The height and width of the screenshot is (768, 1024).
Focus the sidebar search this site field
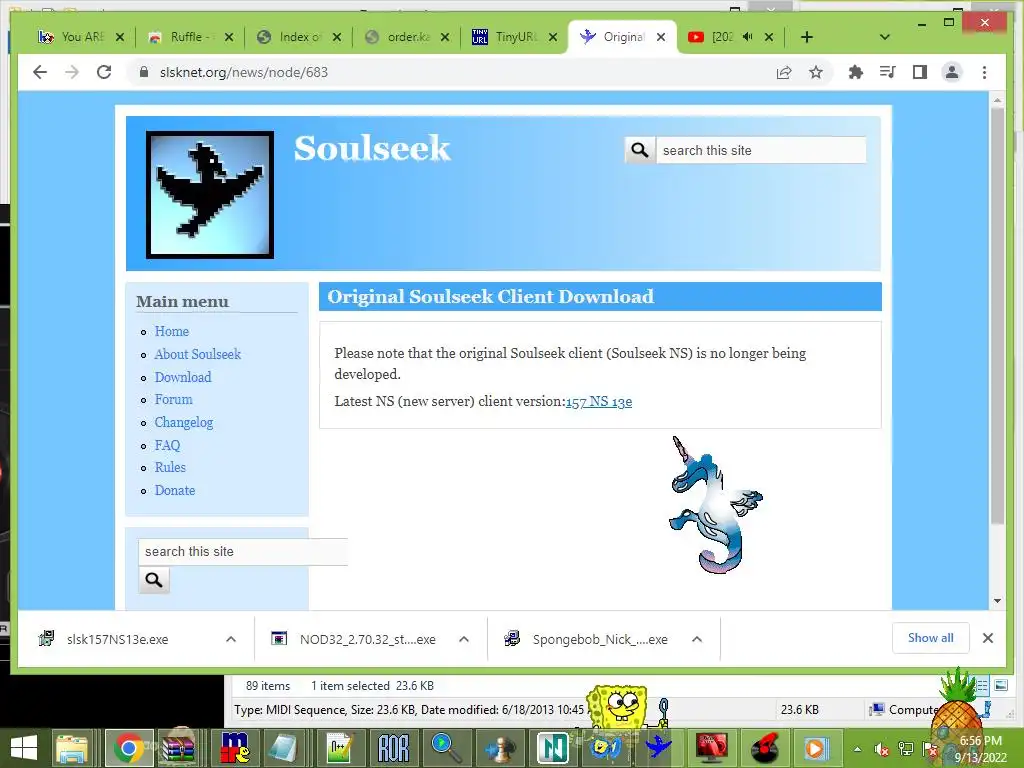[243, 551]
